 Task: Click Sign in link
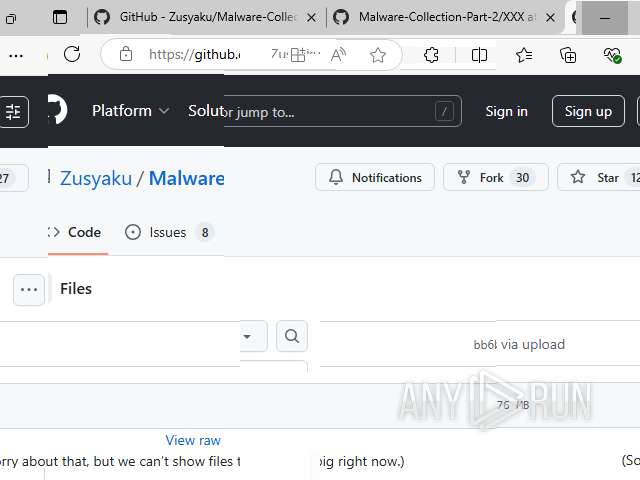(x=507, y=111)
